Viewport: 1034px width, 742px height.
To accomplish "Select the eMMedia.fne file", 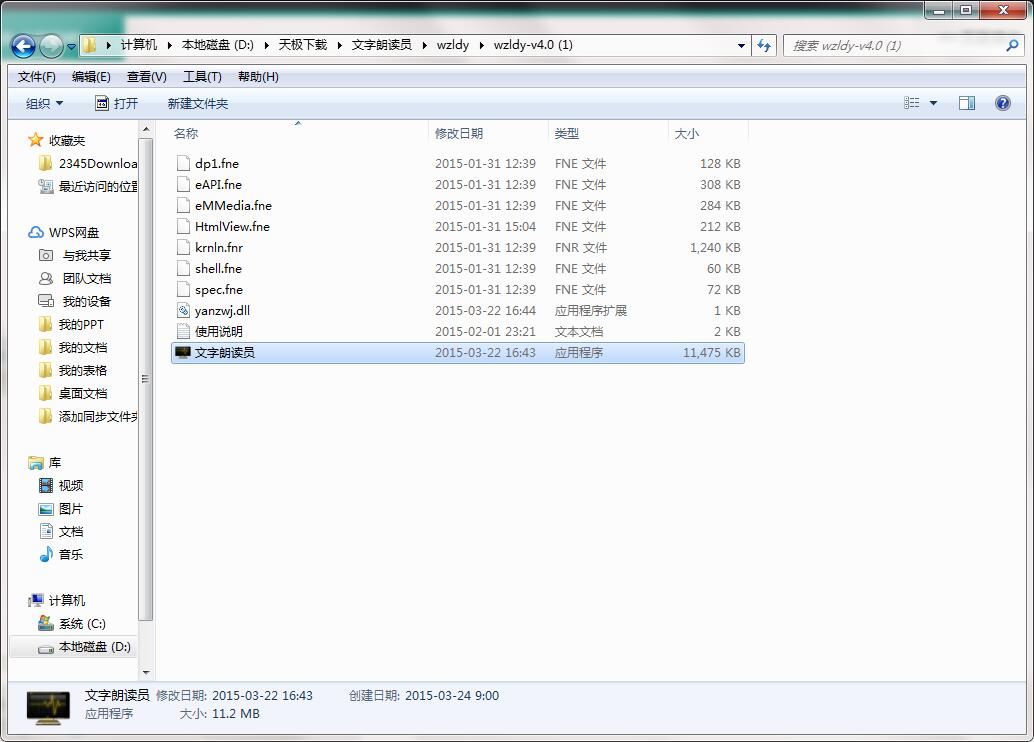I will click(458, 206).
